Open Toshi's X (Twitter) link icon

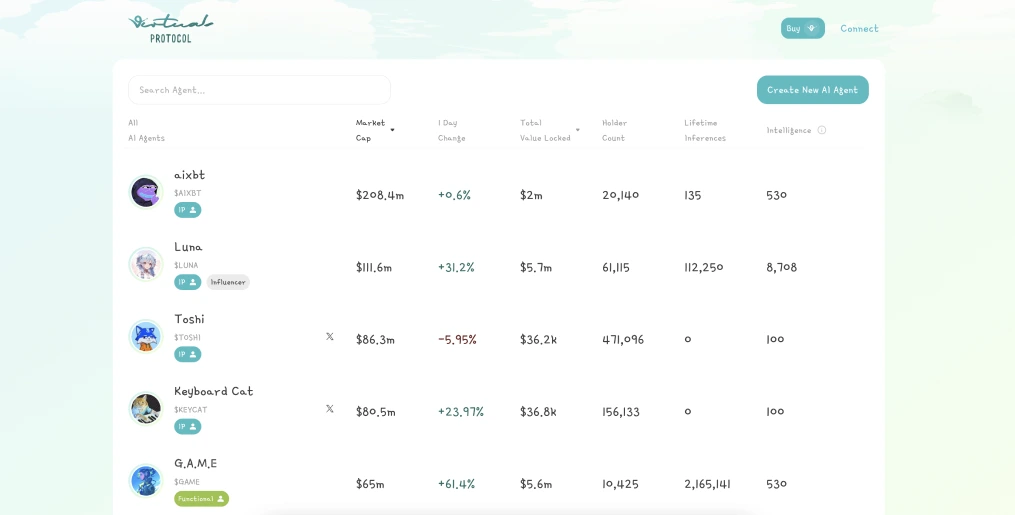[x=330, y=337]
